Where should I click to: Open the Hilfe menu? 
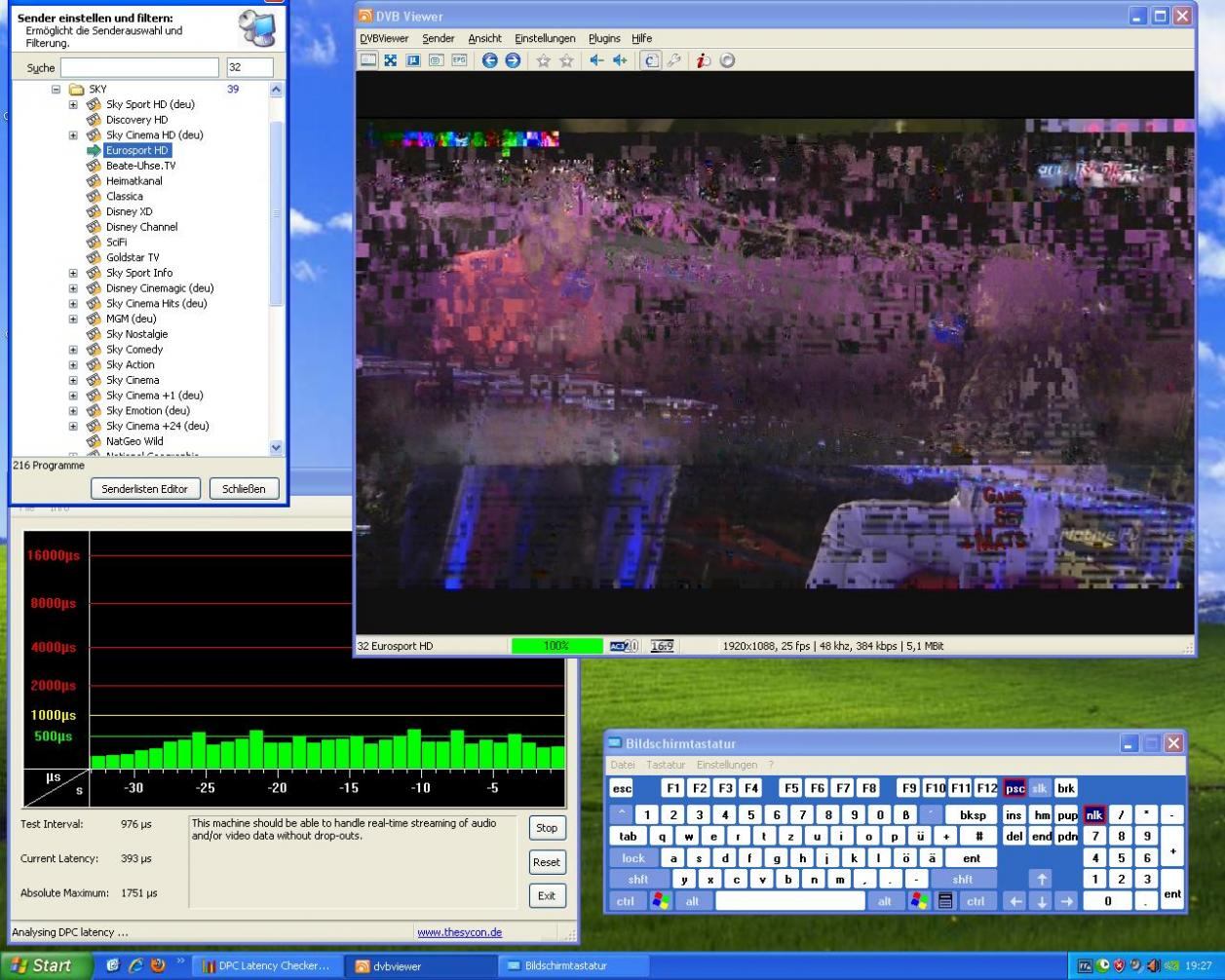pyautogui.click(x=641, y=38)
